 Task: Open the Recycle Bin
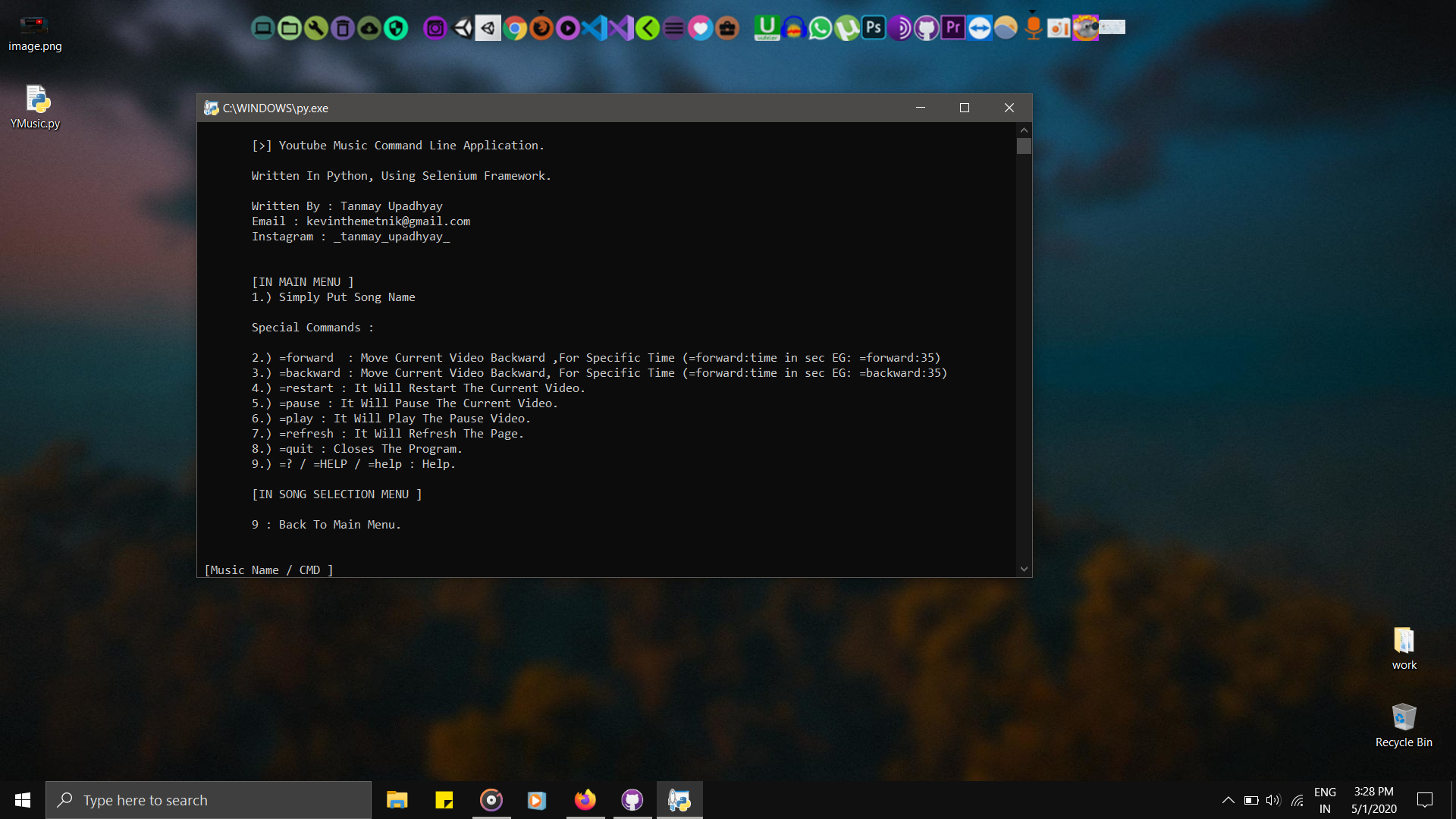1404,725
